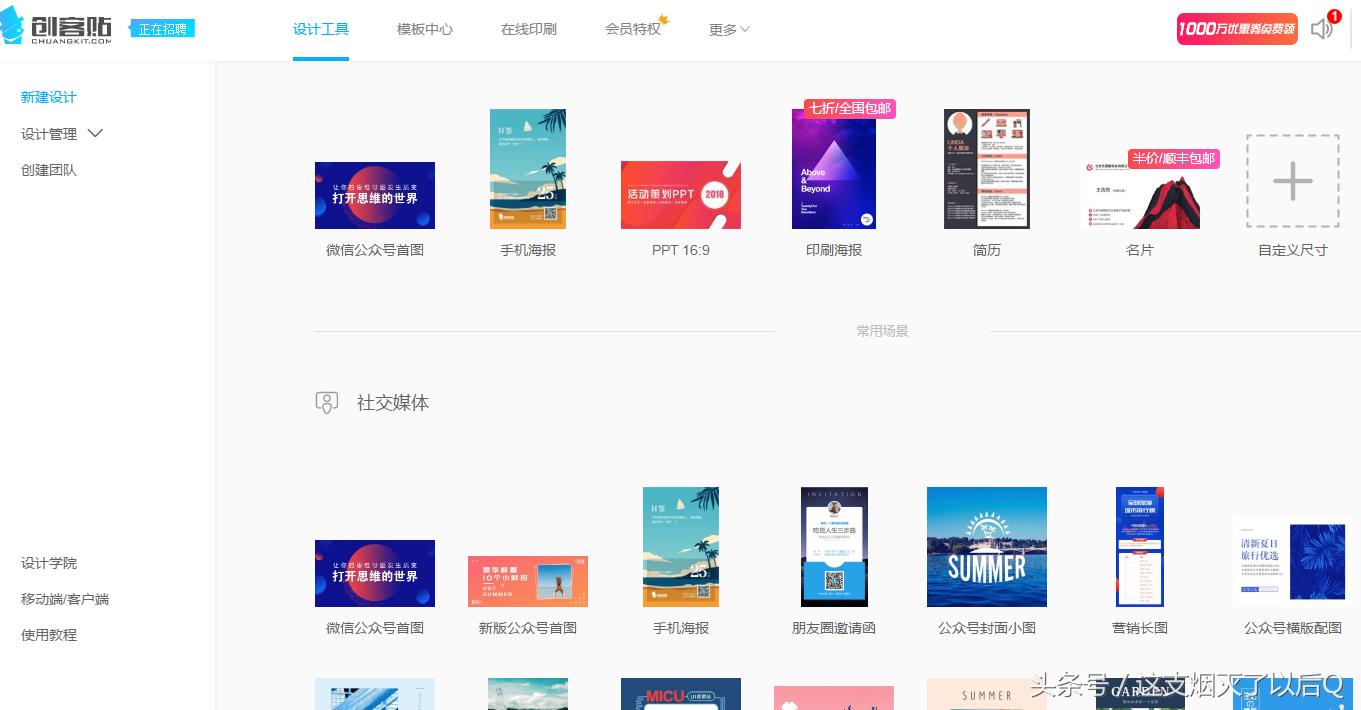Viewport: 1361px width, 710px height.
Task: Open the 更多 dropdown menu
Action: point(728,29)
